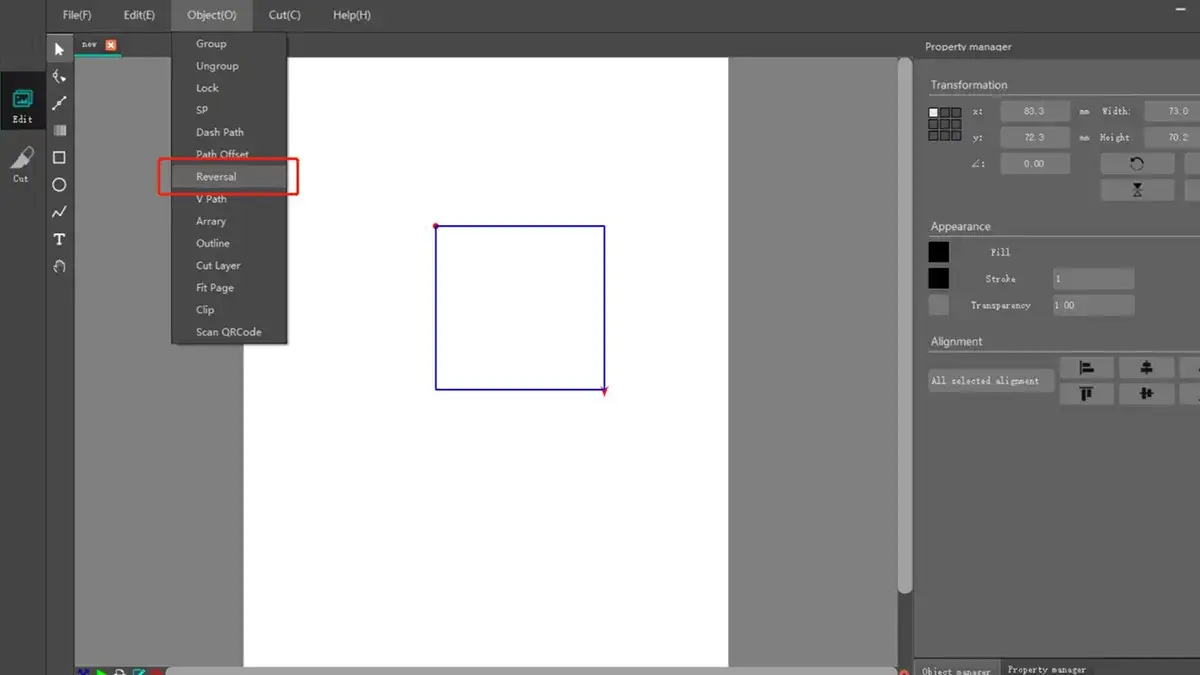Select Reversal in Object menu
This screenshot has width=1200, height=675.
(229, 177)
